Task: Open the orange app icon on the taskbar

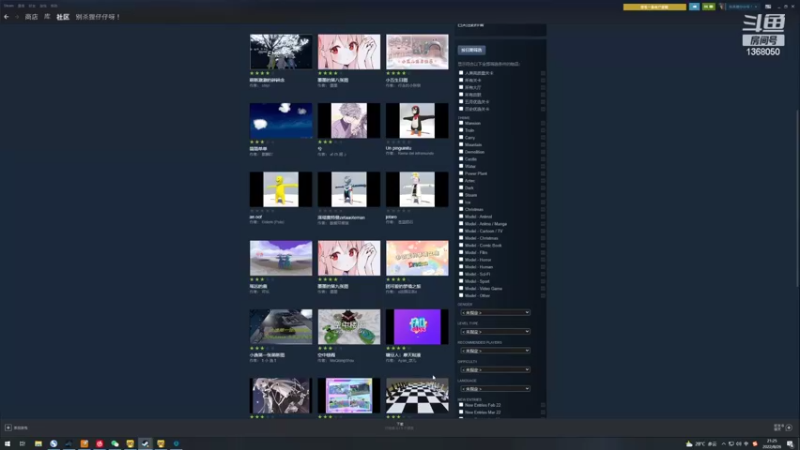Action: point(84,444)
